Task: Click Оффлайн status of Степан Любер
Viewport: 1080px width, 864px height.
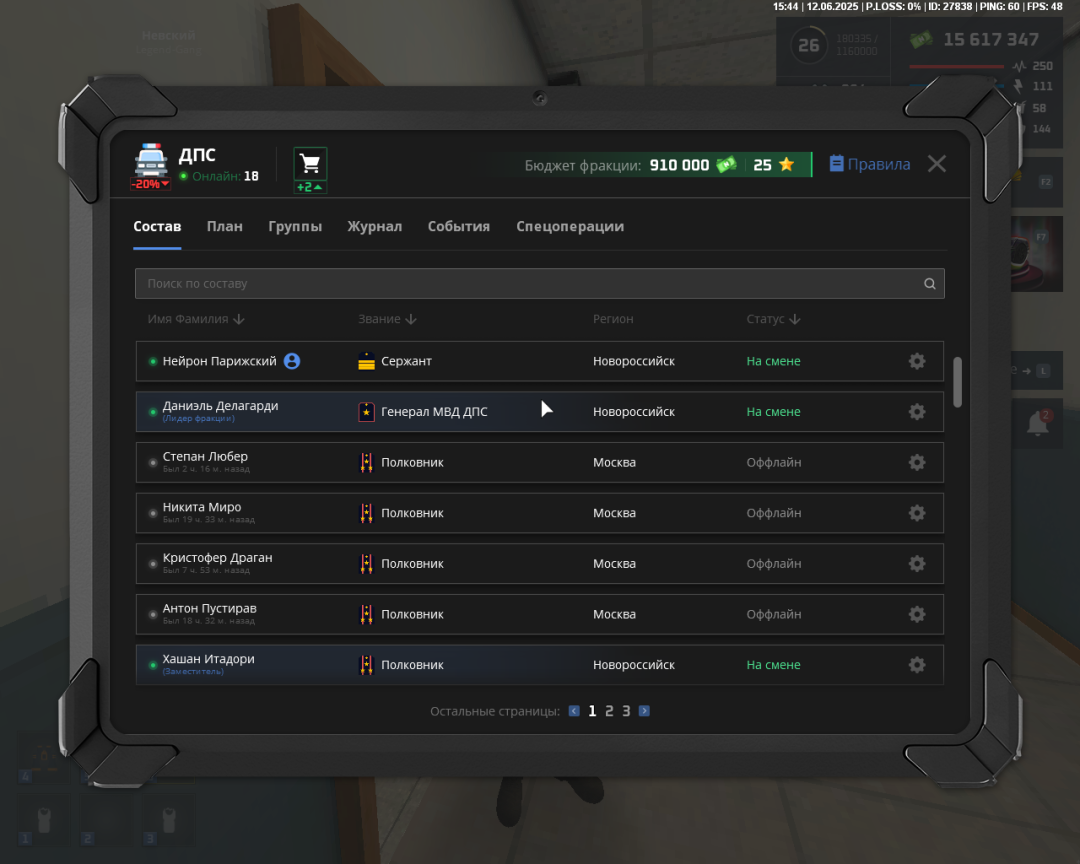Action: click(773, 462)
